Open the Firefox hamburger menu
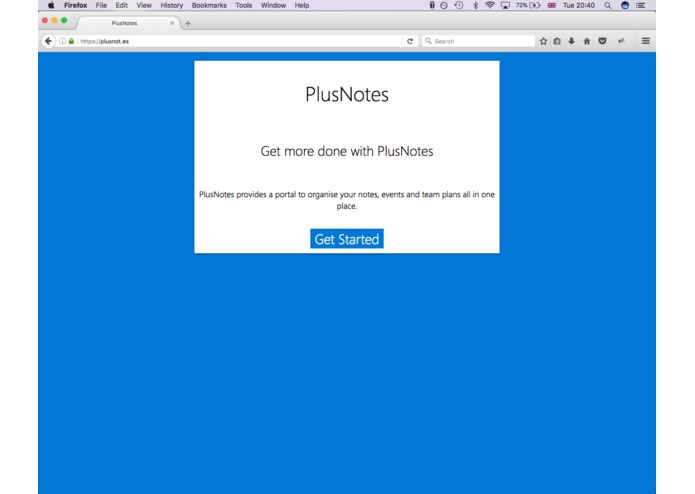This screenshot has height=494, width=695. pos(646,41)
